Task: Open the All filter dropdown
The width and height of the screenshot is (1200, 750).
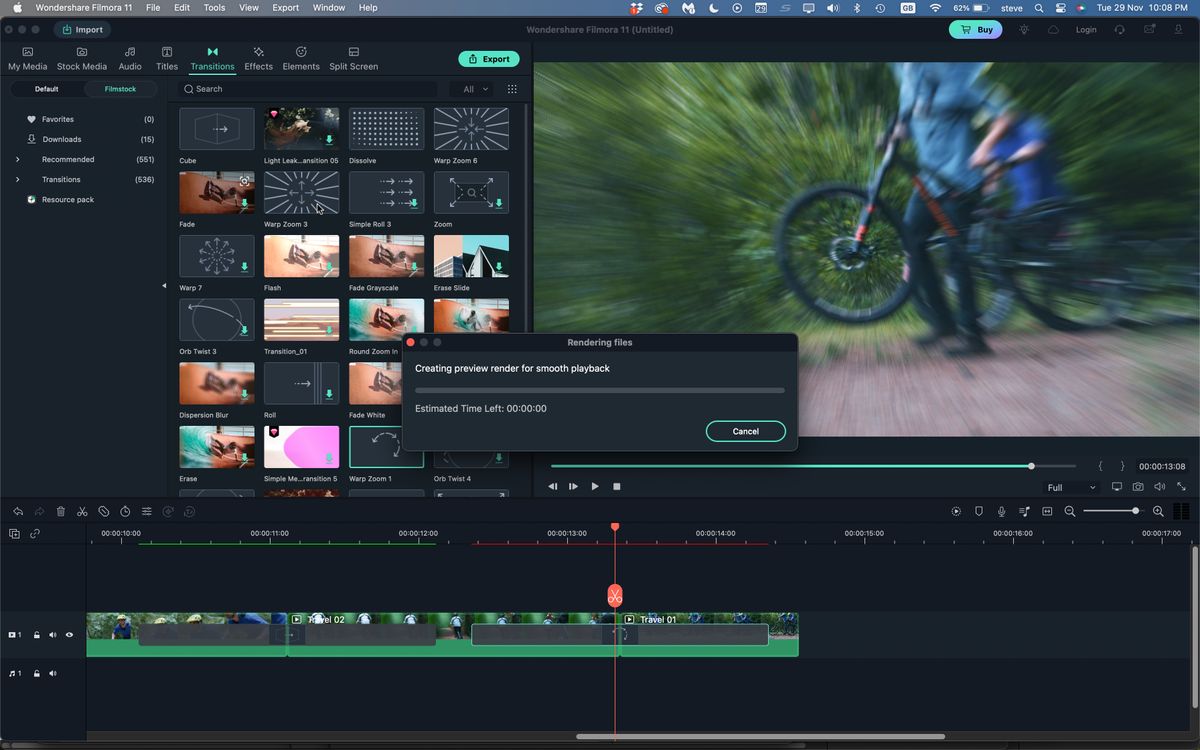Action: point(470,89)
